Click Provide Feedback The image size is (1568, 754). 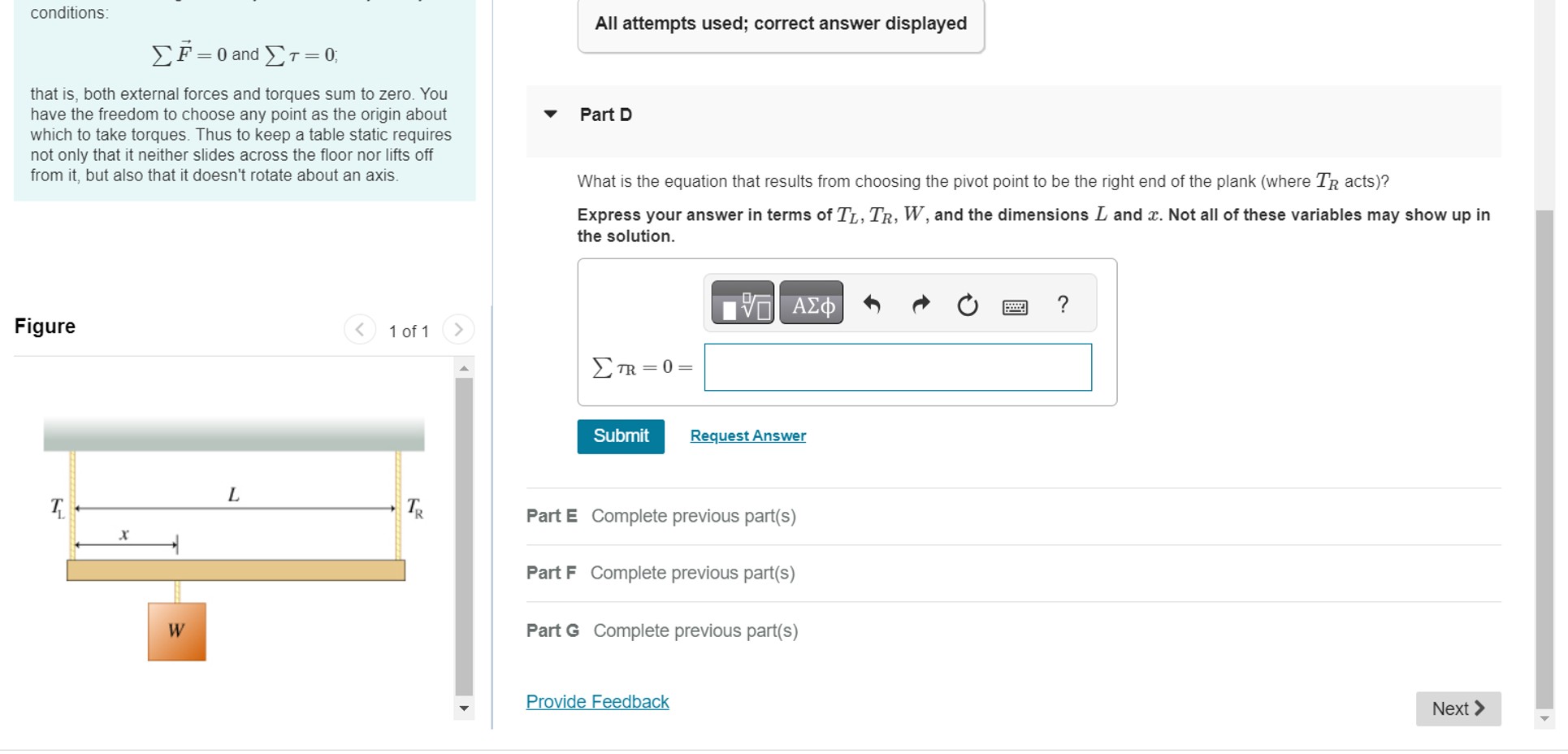tap(597, 700)
